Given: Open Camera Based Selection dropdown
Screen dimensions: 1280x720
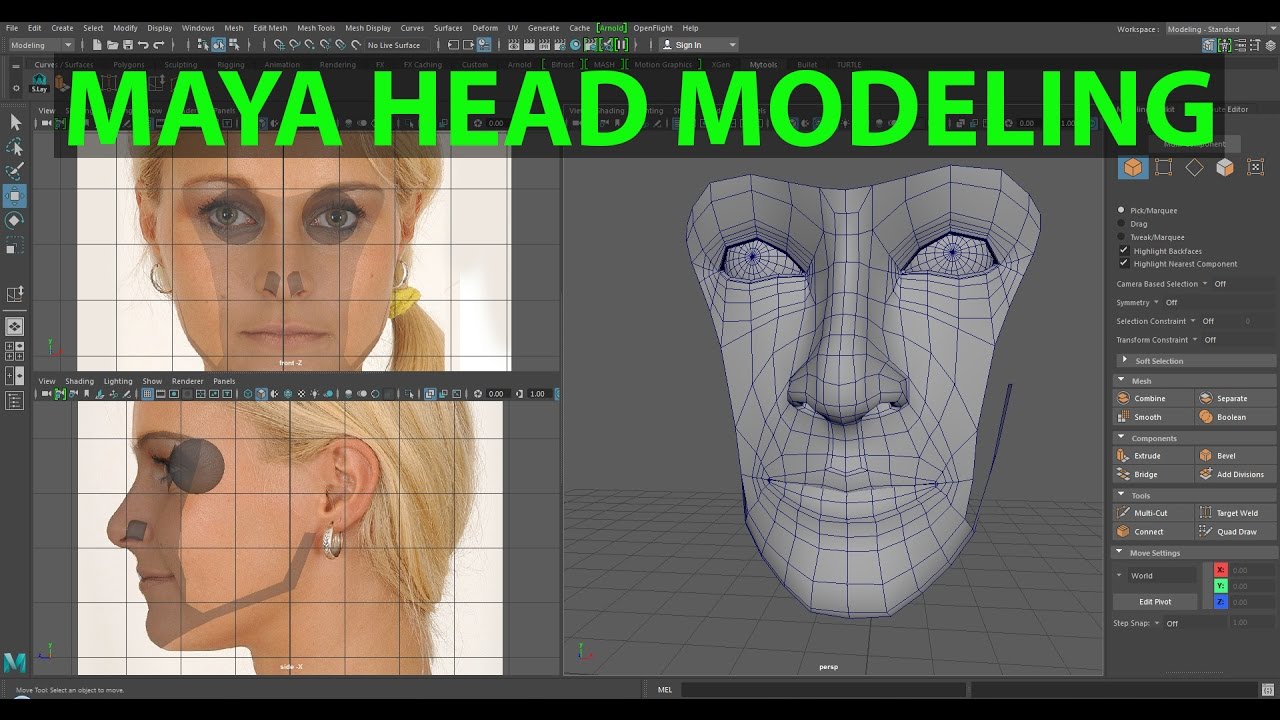Looking at the screenshot, I should point(1204,284).
